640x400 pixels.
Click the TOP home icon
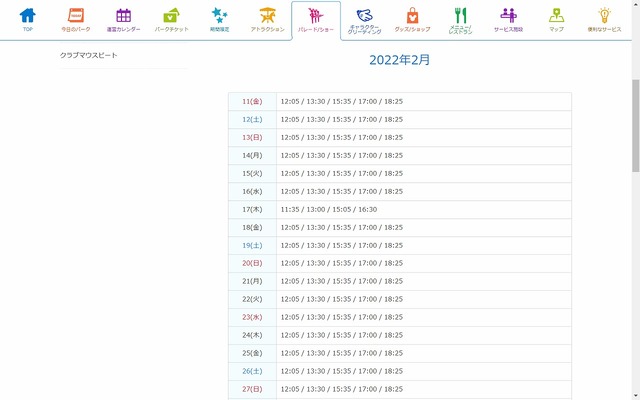coord(27,19)
